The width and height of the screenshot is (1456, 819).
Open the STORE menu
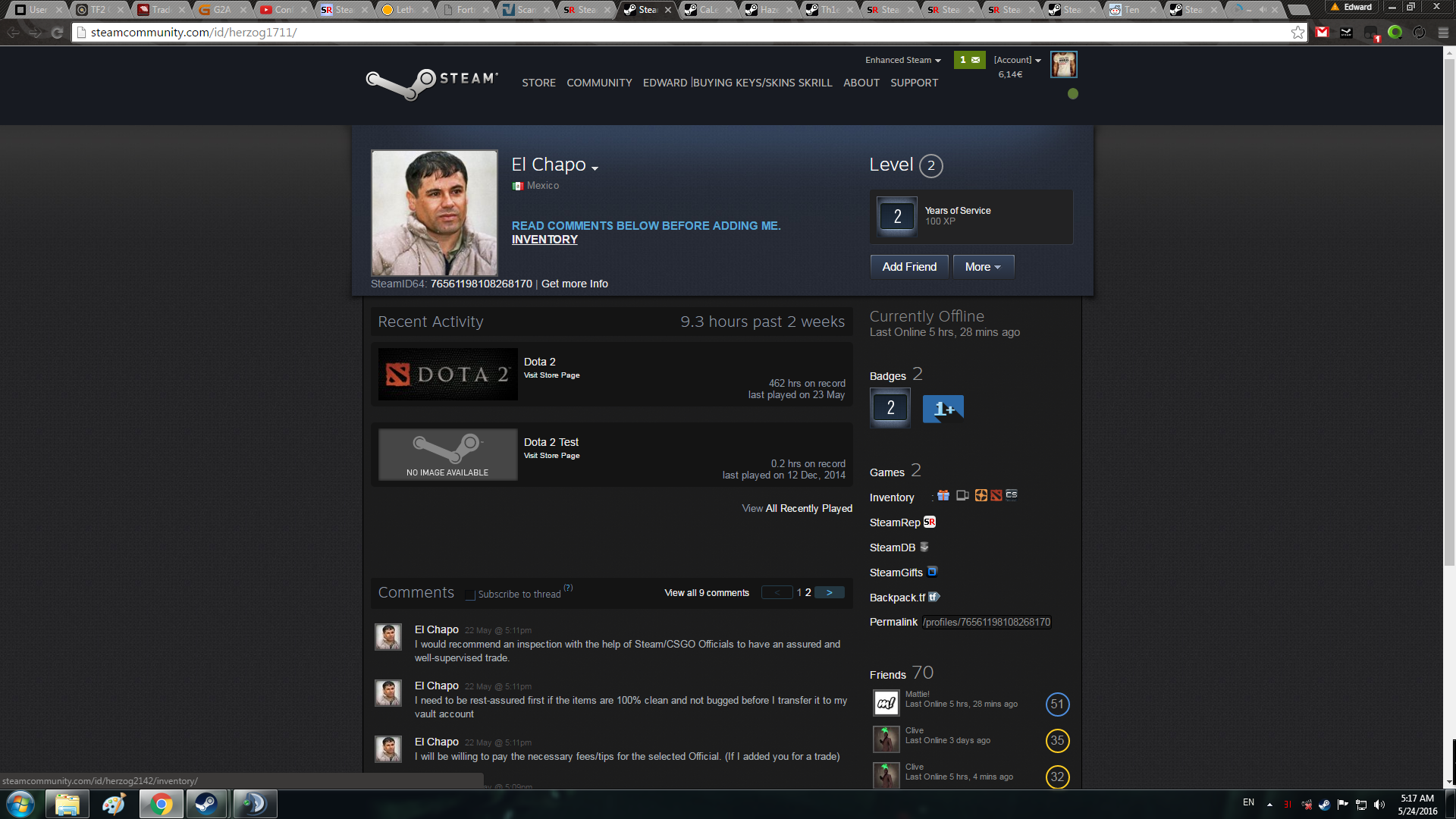538,83
